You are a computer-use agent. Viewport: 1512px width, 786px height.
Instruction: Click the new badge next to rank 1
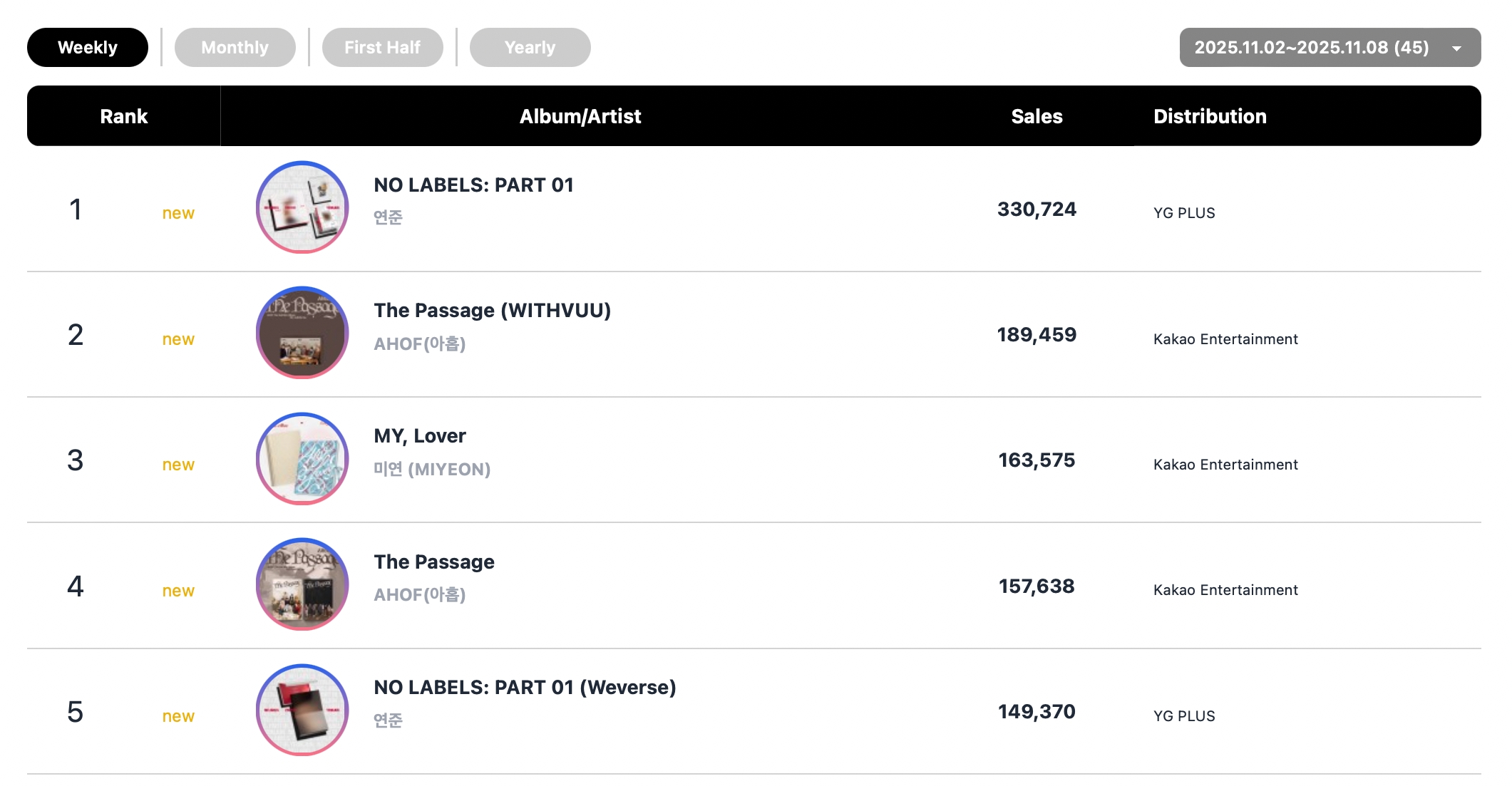tap(178, 212)
